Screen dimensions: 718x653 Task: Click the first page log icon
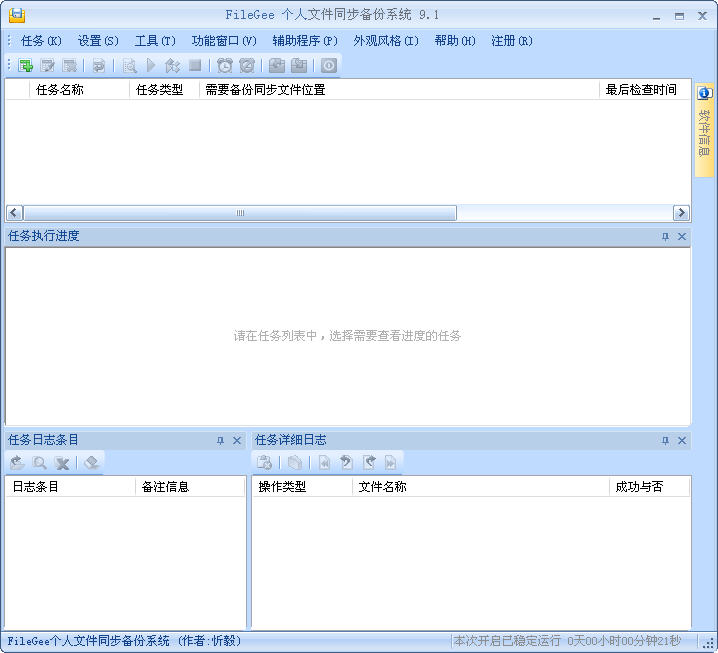pyautogui.click(x=324, y=463)
